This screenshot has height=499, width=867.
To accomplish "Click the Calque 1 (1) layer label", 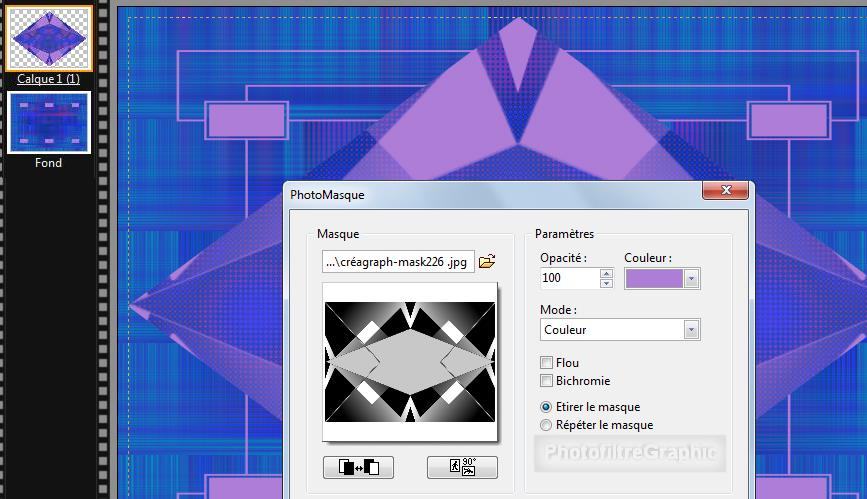I will click(x=49, y=79).
